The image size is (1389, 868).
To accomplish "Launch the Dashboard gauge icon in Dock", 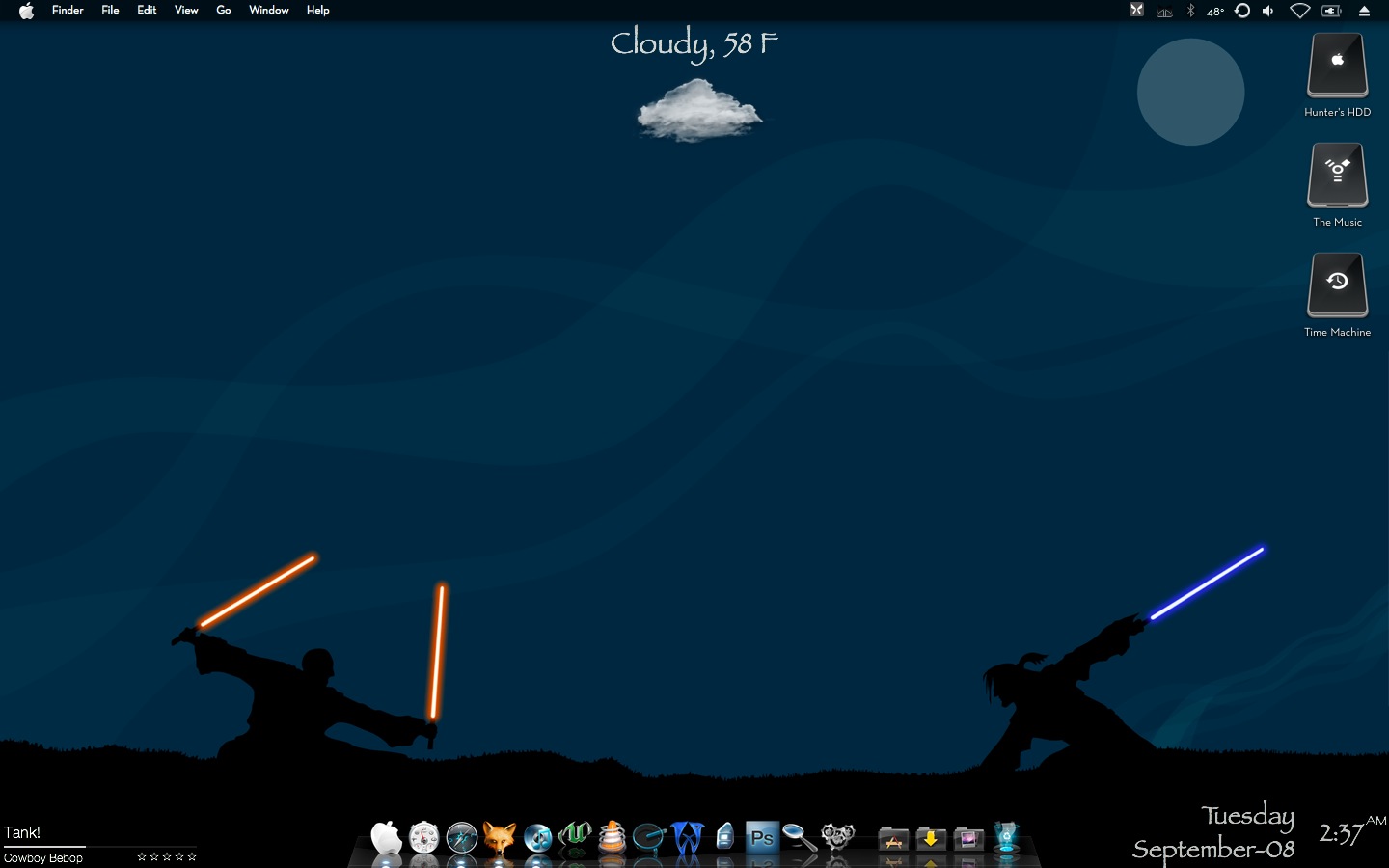I will (x=423, y=837).
